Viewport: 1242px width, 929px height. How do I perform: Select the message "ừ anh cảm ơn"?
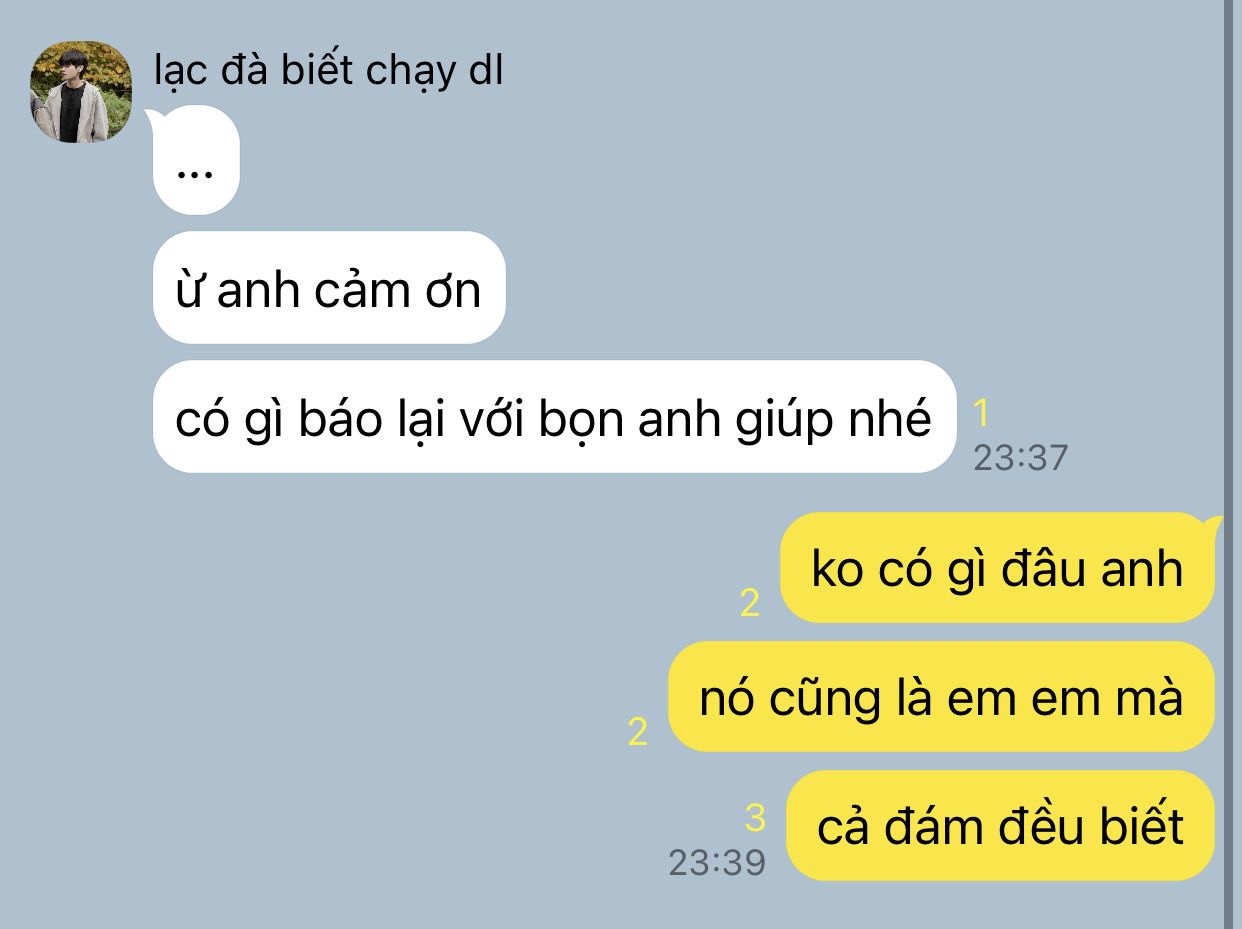coord(329,288)
